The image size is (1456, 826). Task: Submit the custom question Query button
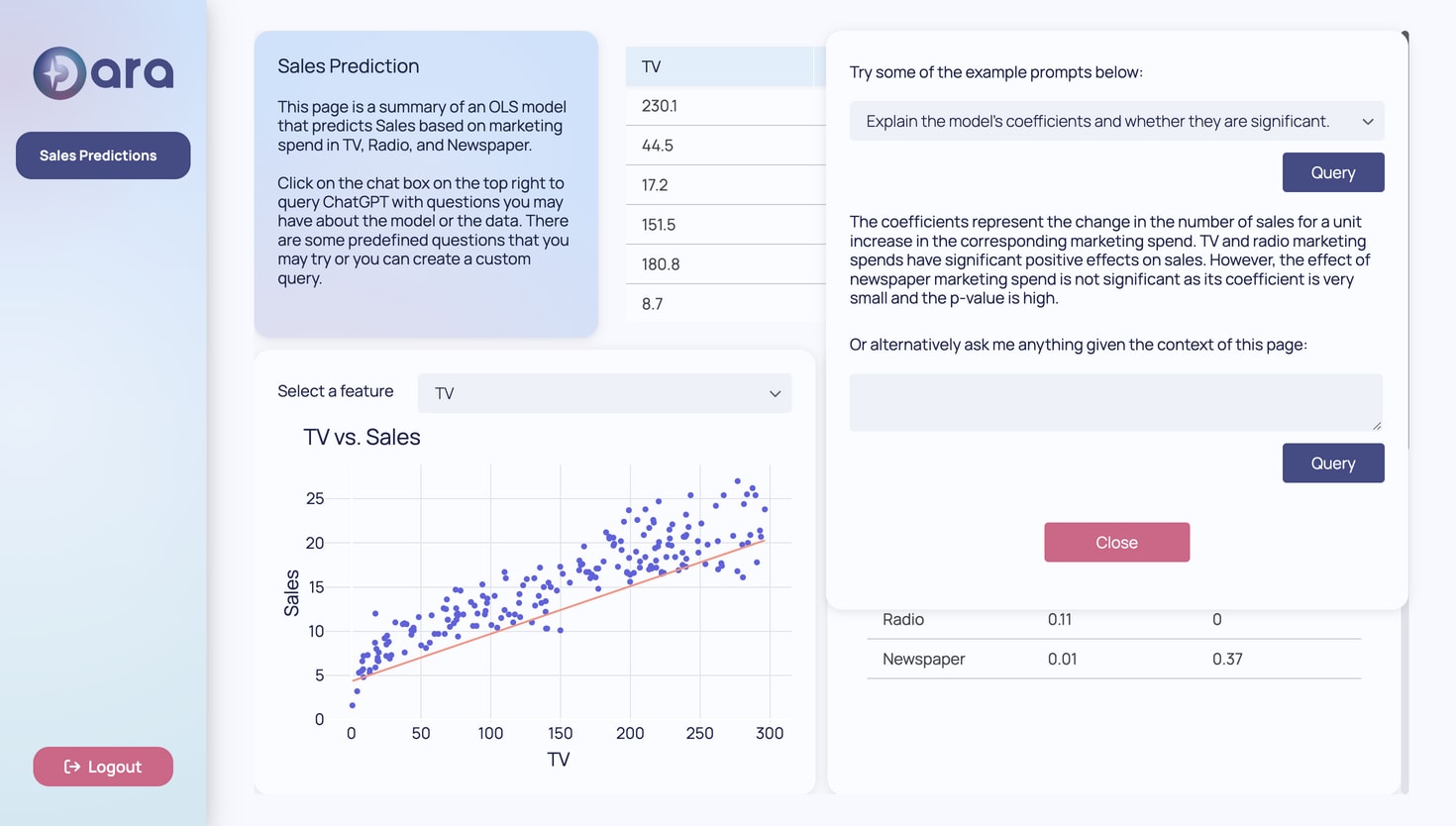coord(1333,464)
